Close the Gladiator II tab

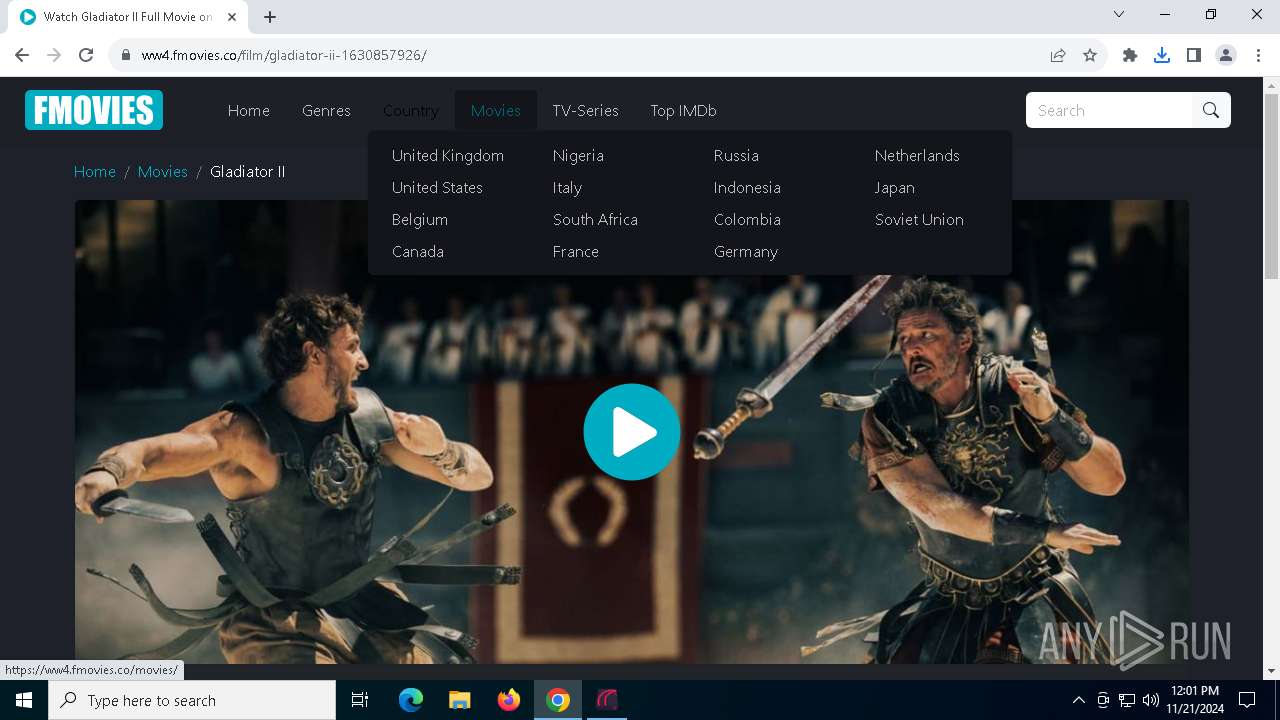pos(232,17)
